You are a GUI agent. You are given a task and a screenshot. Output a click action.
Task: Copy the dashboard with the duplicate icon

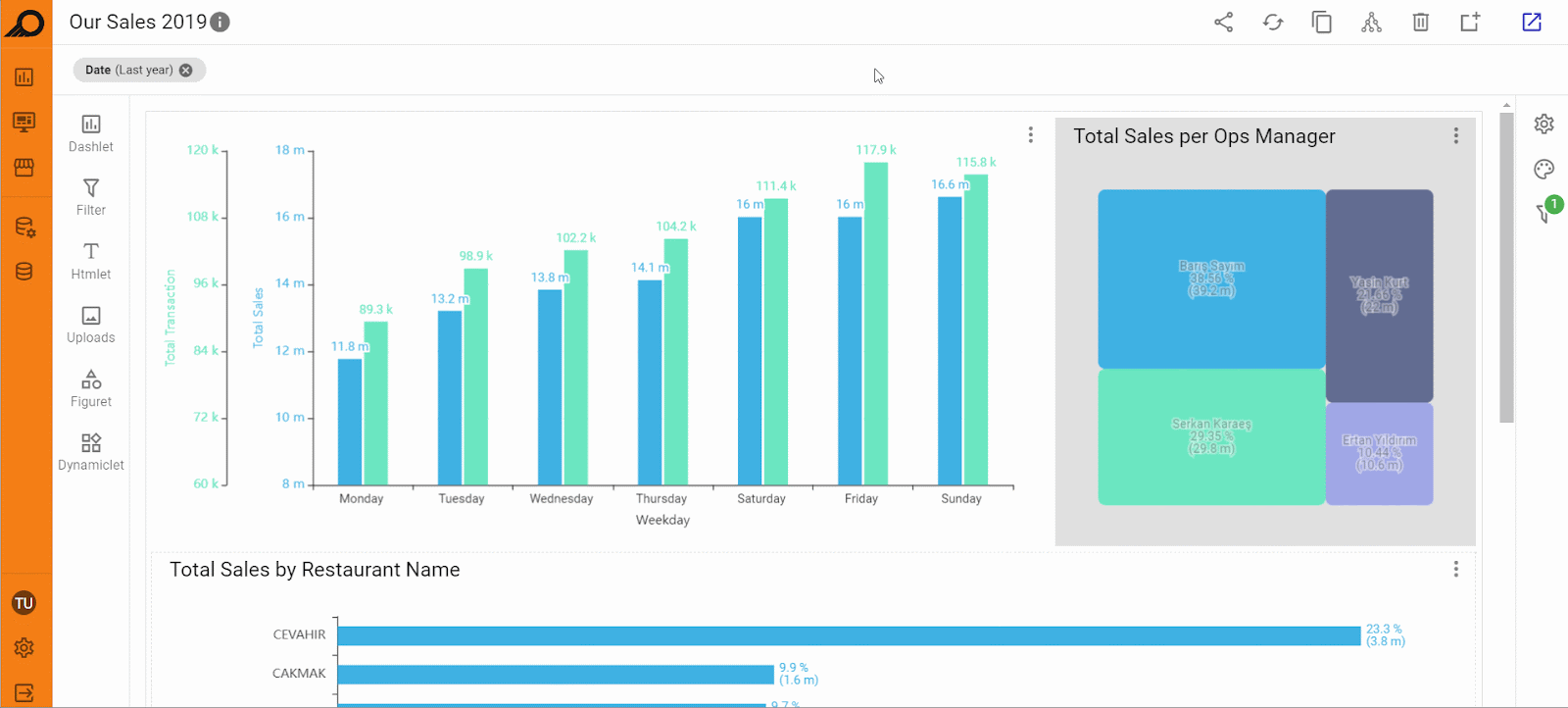click(1322, 23)
